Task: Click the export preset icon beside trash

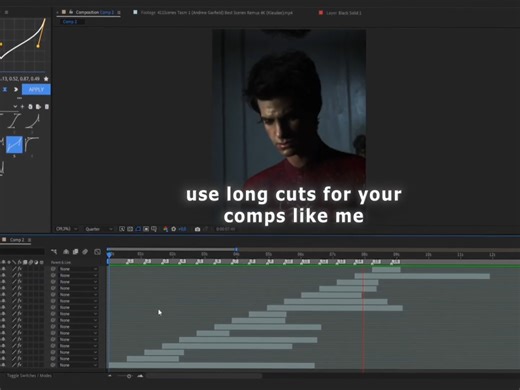Action: tap(38, 107)
